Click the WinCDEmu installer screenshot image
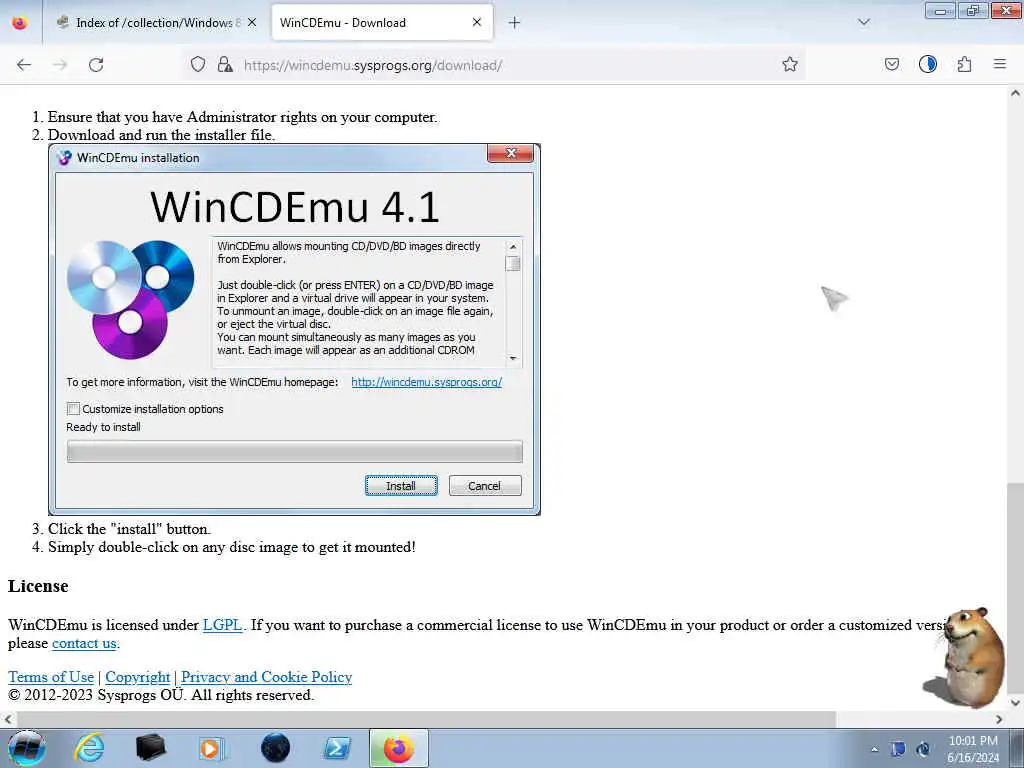This screenshot has width=1024, height=768. tap(295, 330)
